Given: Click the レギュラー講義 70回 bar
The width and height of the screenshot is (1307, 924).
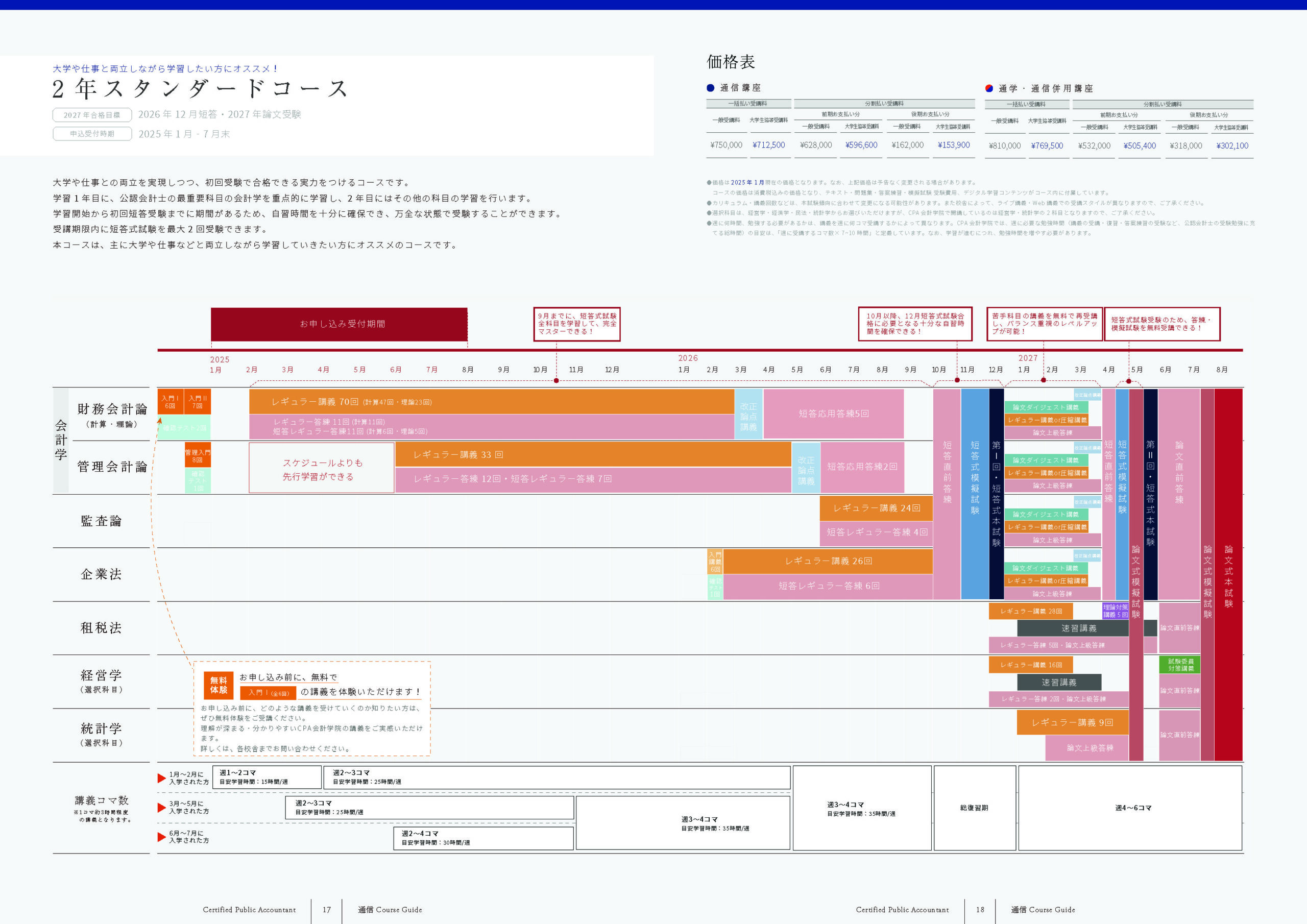Looking at the screenshot, I should pos(492,402).
